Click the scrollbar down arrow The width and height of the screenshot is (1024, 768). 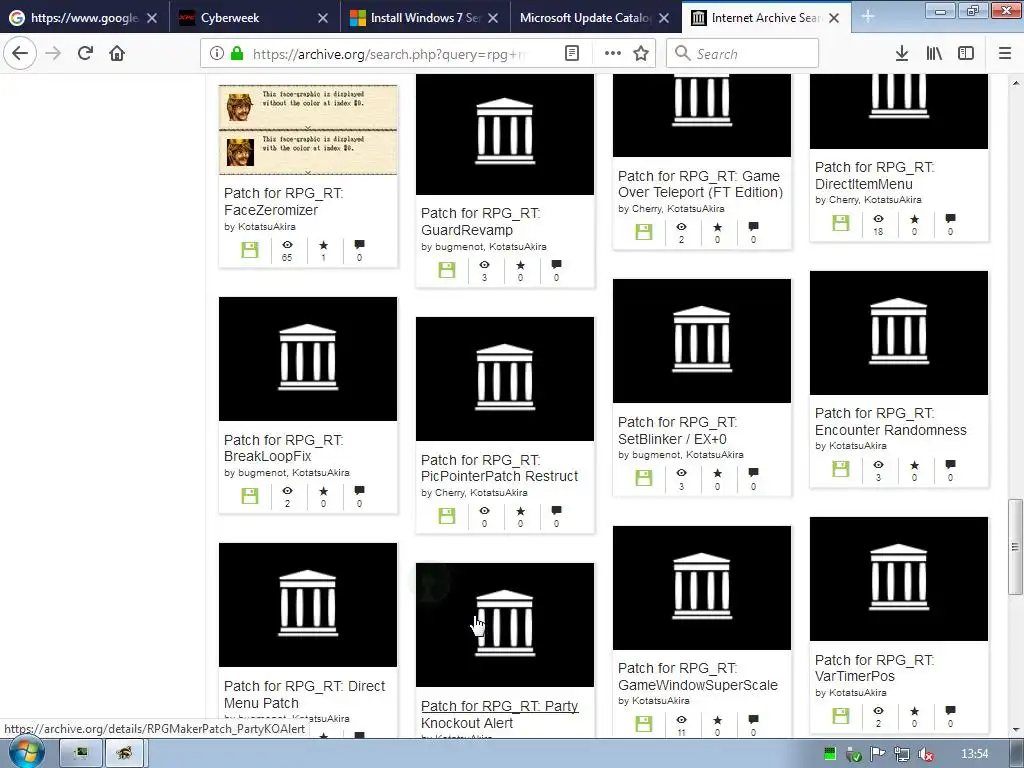pos(1015,729)
